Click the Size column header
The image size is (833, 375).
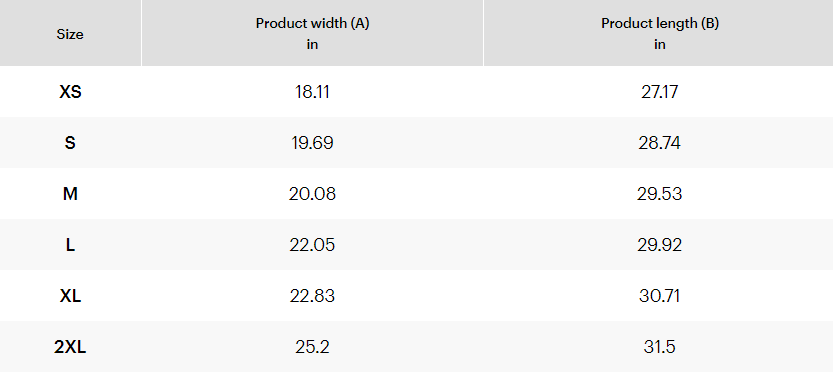pos(70,35)
